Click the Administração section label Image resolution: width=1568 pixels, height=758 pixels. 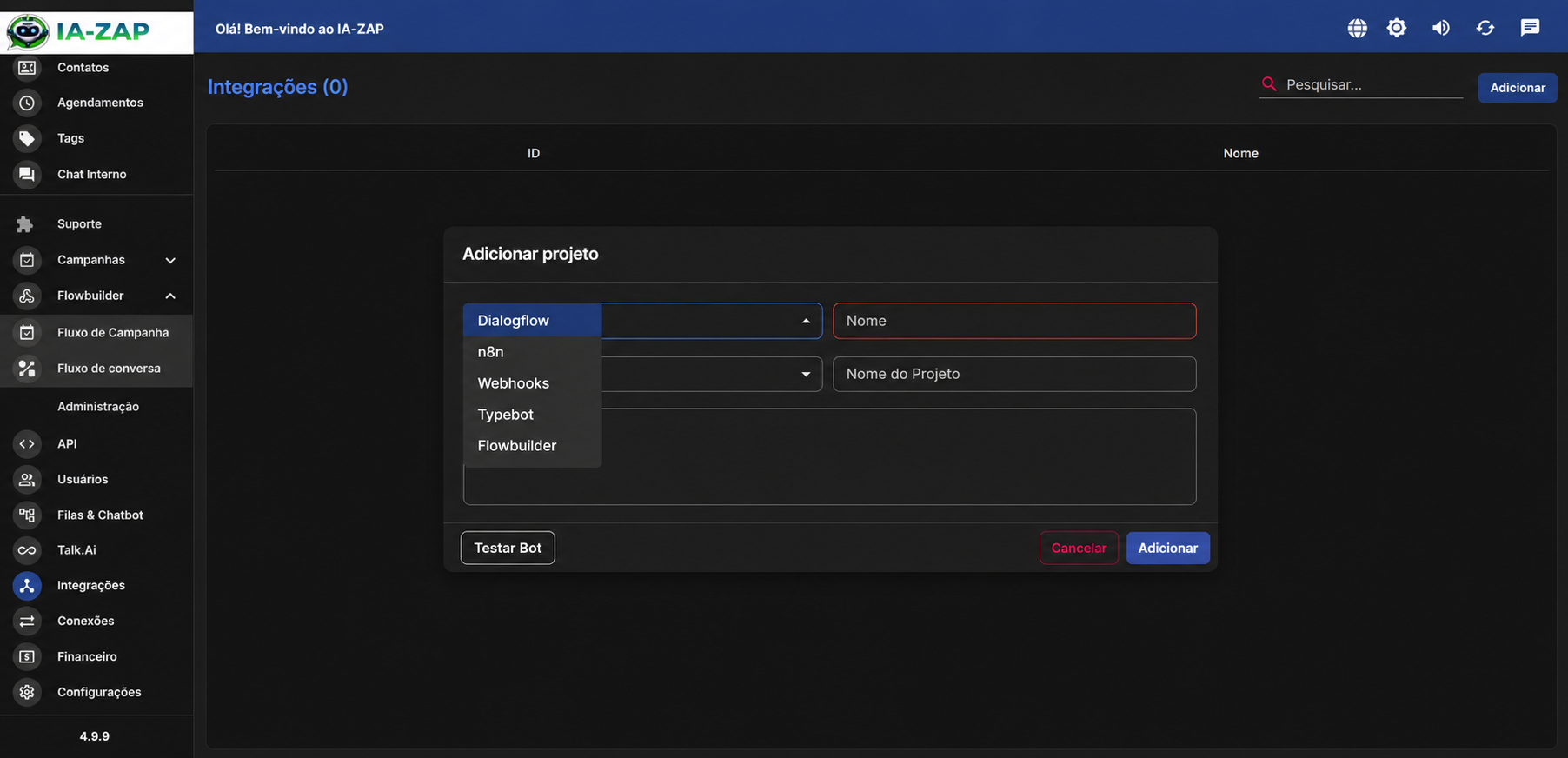point(98,407)
